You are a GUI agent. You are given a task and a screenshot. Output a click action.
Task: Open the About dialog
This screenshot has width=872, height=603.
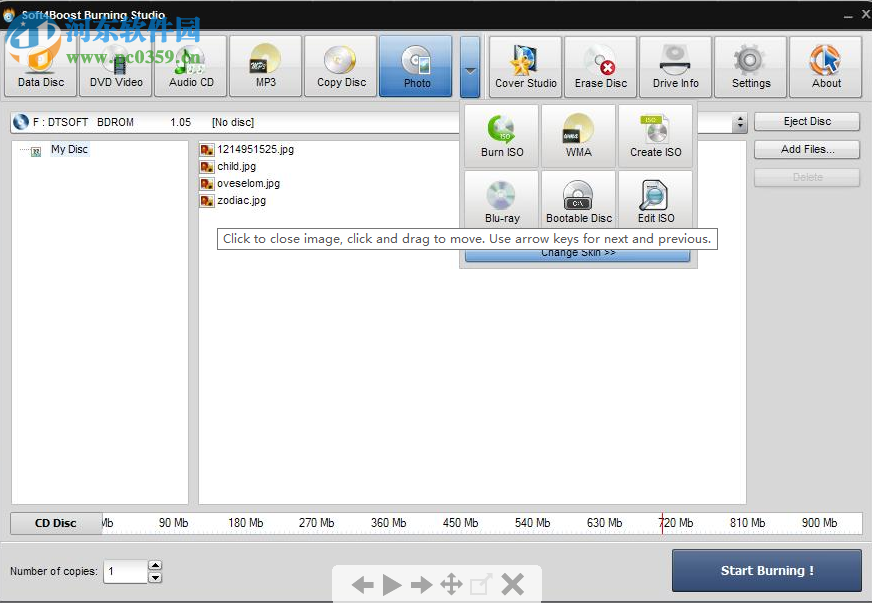tap(826, 67)
